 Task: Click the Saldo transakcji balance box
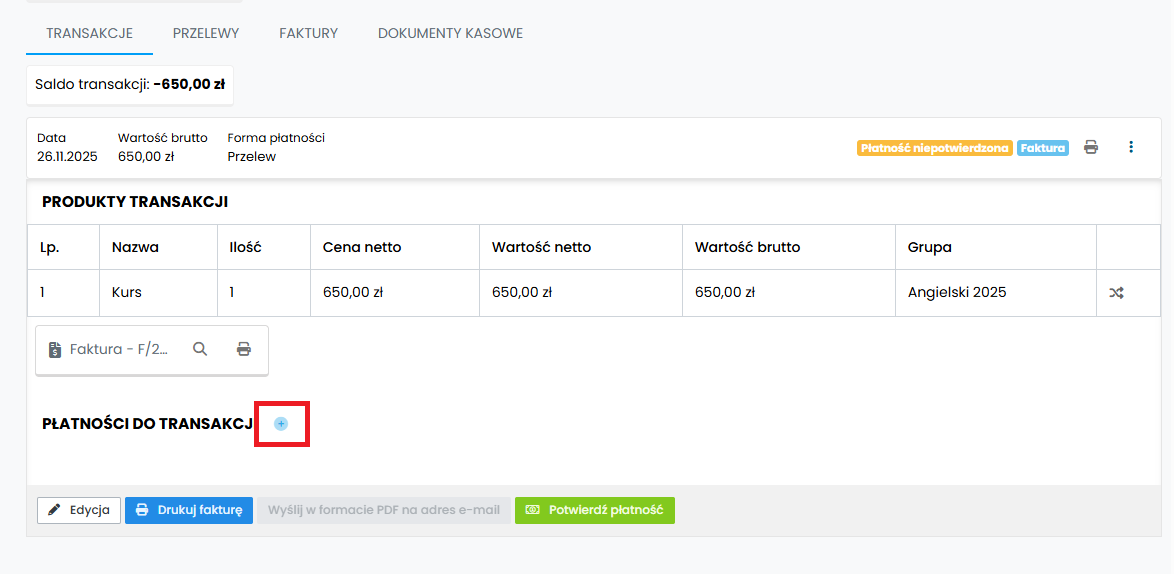(x=130, y=85)
